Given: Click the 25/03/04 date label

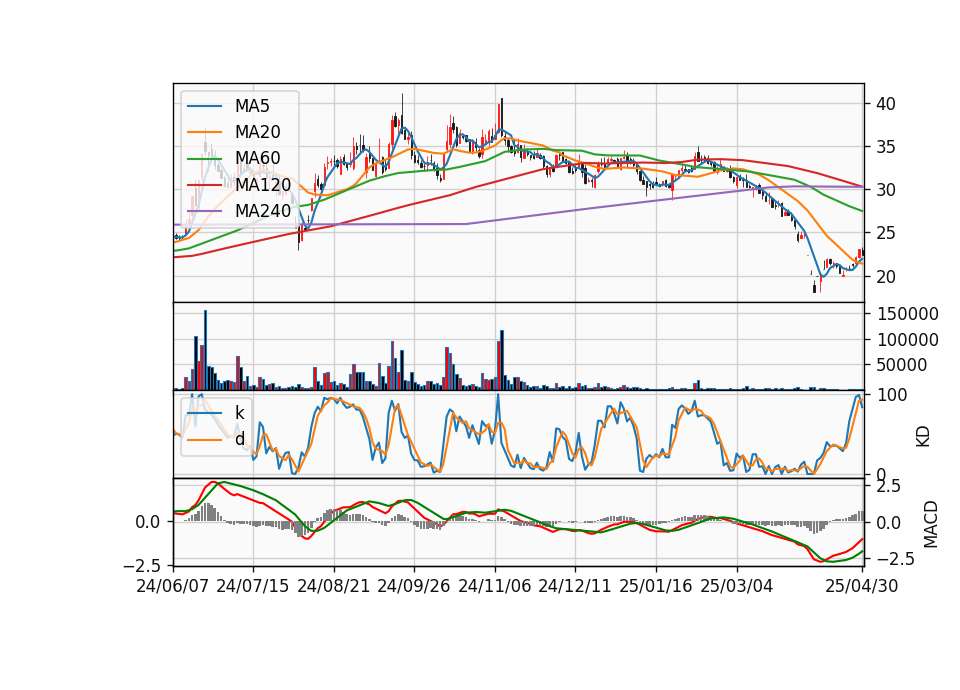Looking at the screenshot, I should coord(737,586).
